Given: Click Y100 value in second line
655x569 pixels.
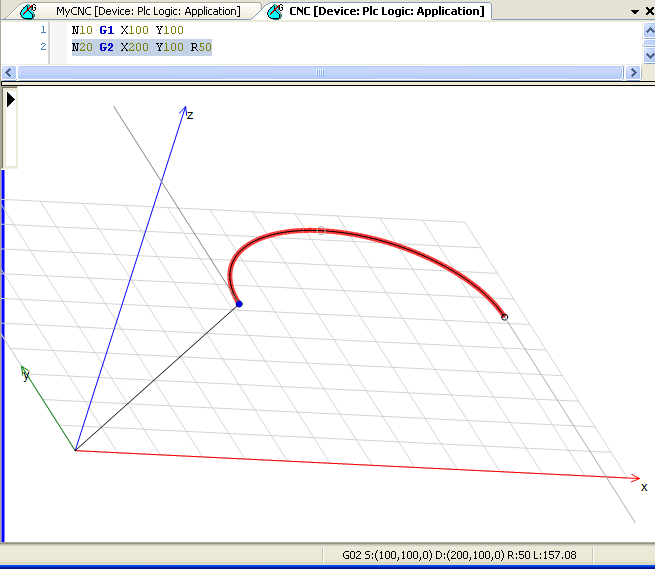Looking at the screenshot, I should pos(170,47).
